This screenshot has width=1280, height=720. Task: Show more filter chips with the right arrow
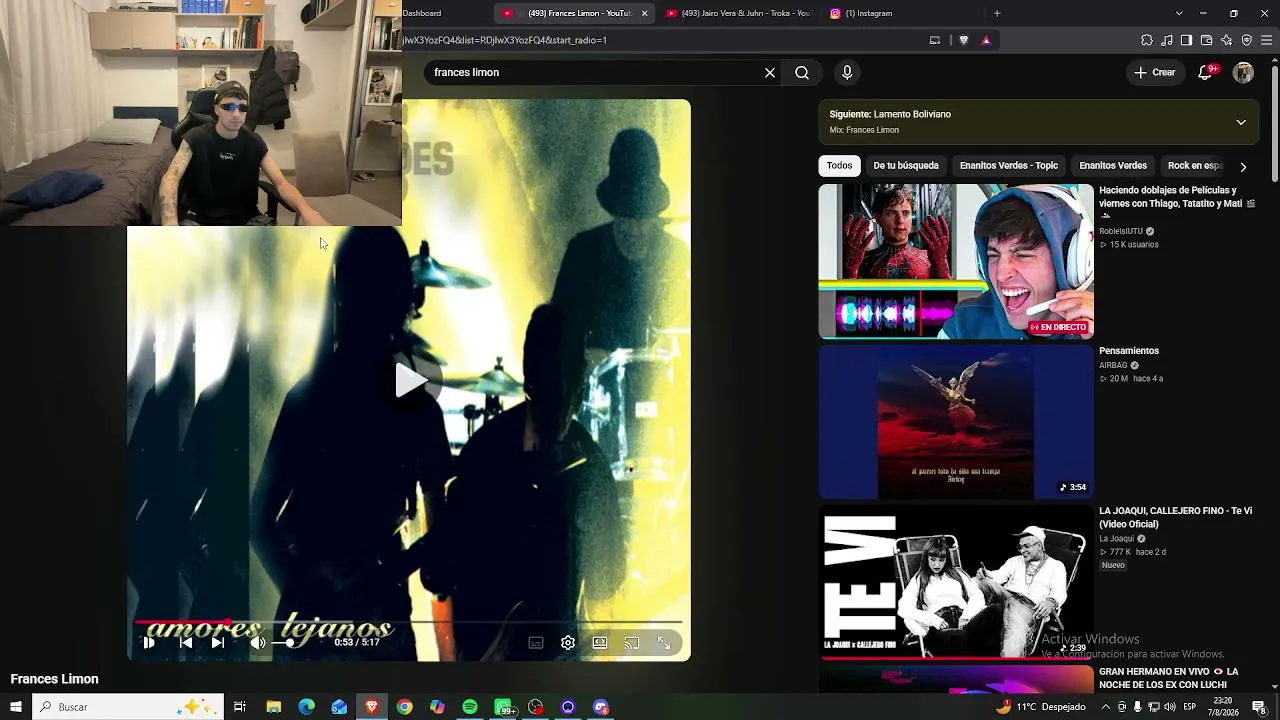point(1243,167)
